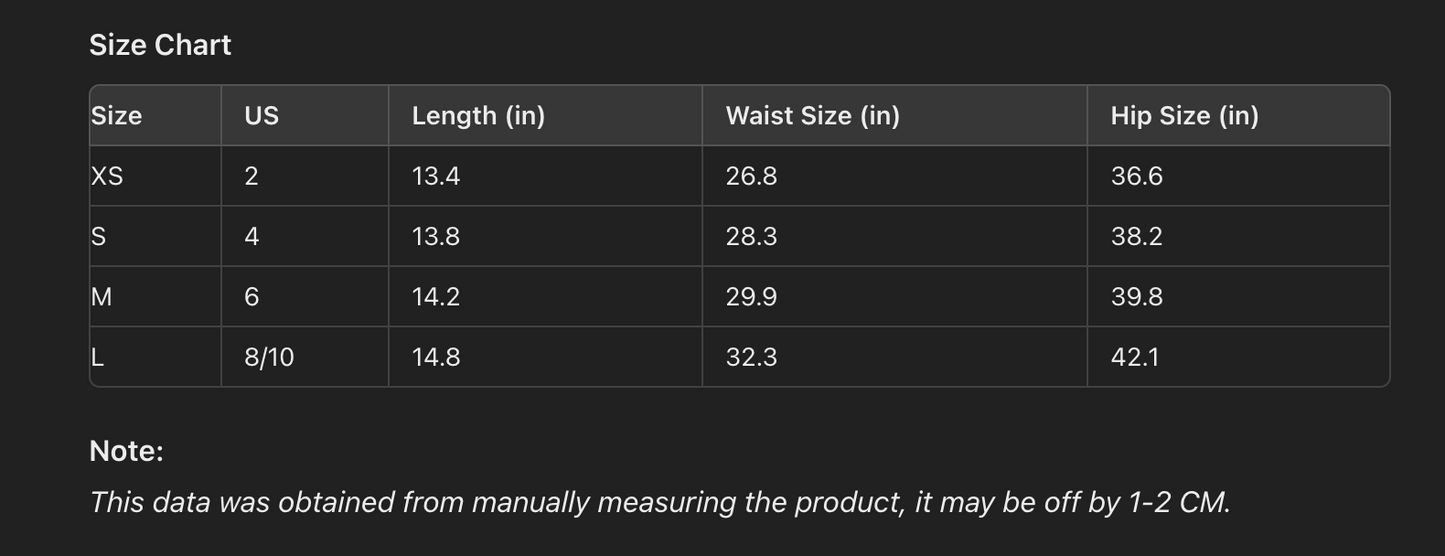Click the manual measurement disclaimer text
Viewport: 1445px width, 556px height.
tap(659, 501)
